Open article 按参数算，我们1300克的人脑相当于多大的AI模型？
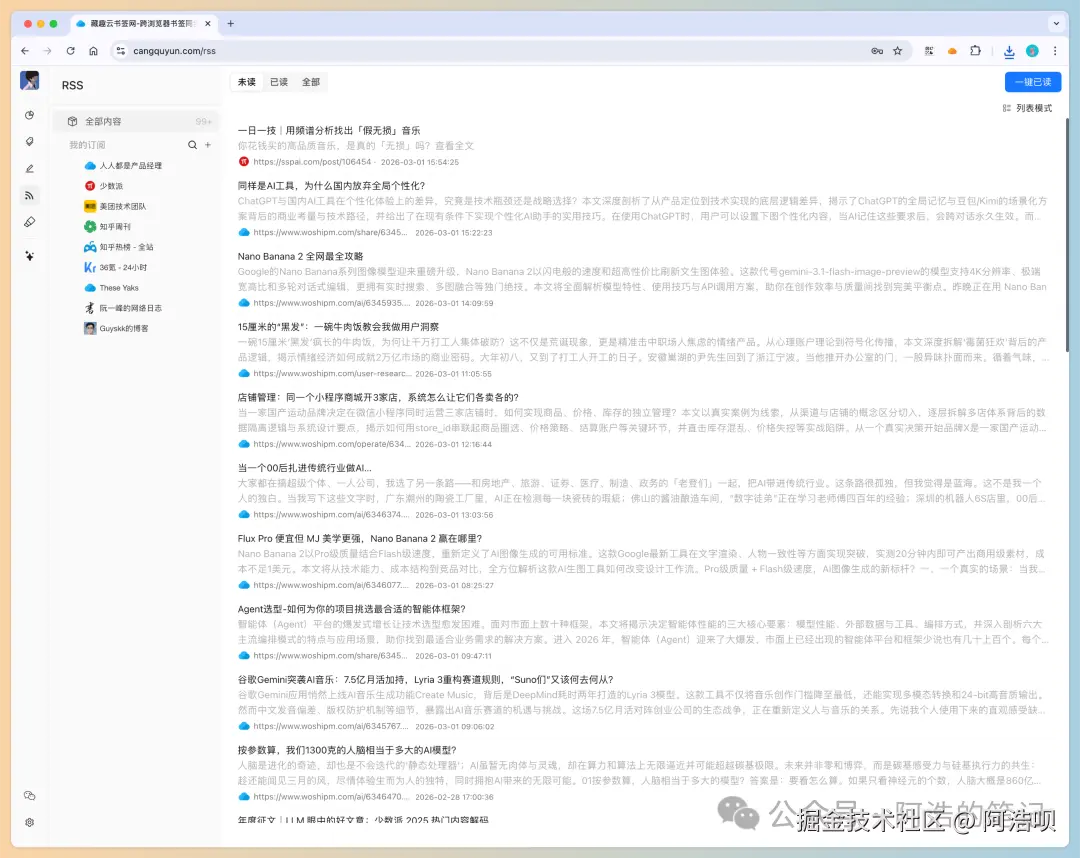The height and width of the screenshot is (858, 1080). [346, 750]
